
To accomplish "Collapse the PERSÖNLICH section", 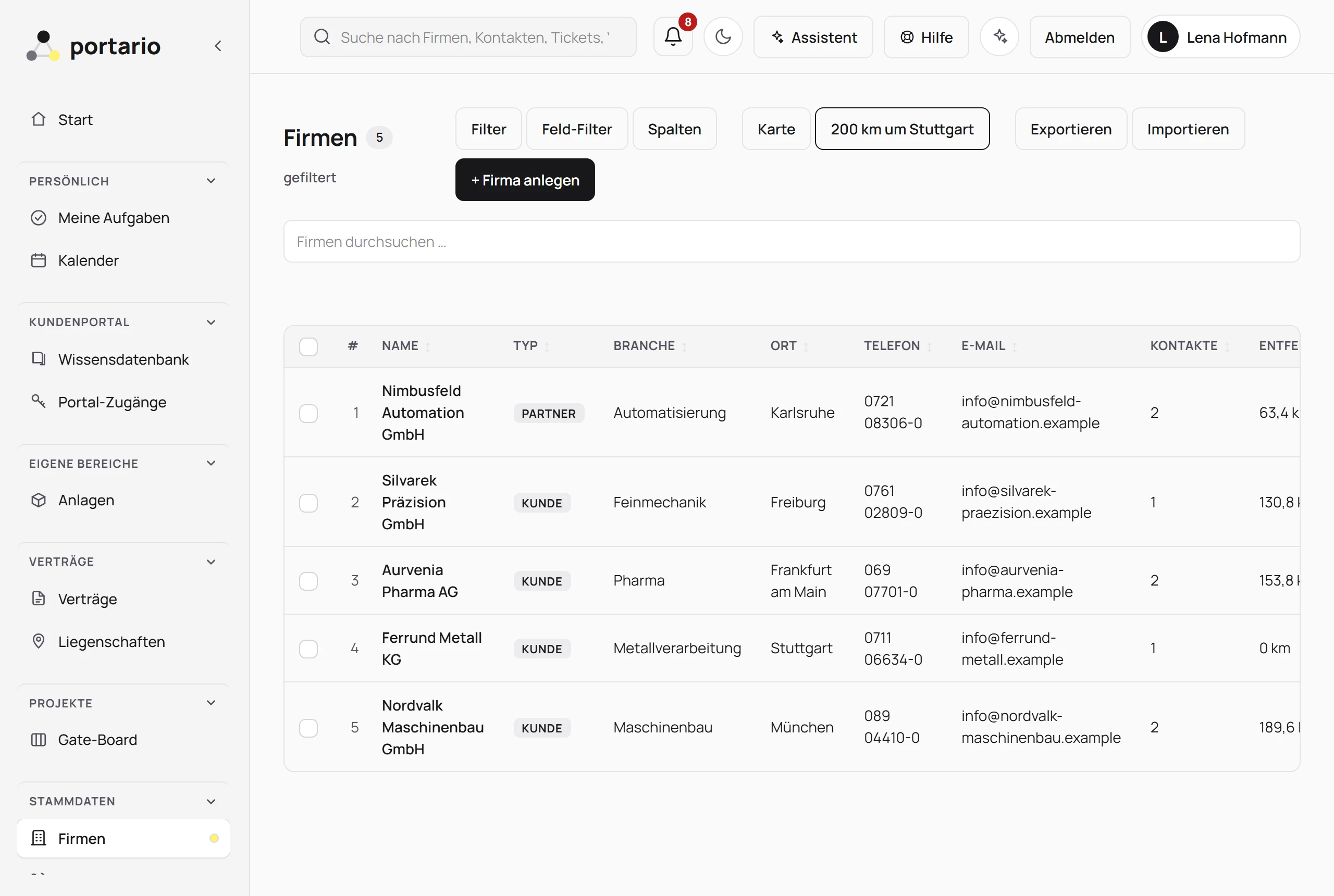I will 211,181.
